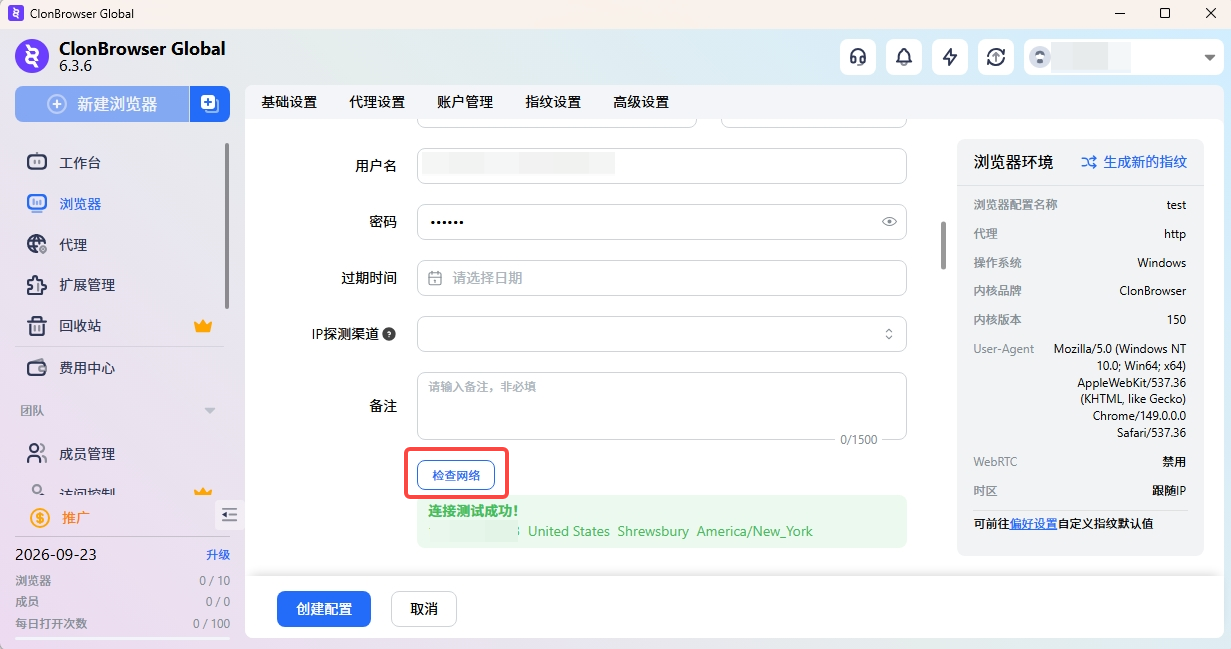Click the 代理 globe icon
Image resolution: width=1231 pixels, height=649 pixels.
click(37, 244)
